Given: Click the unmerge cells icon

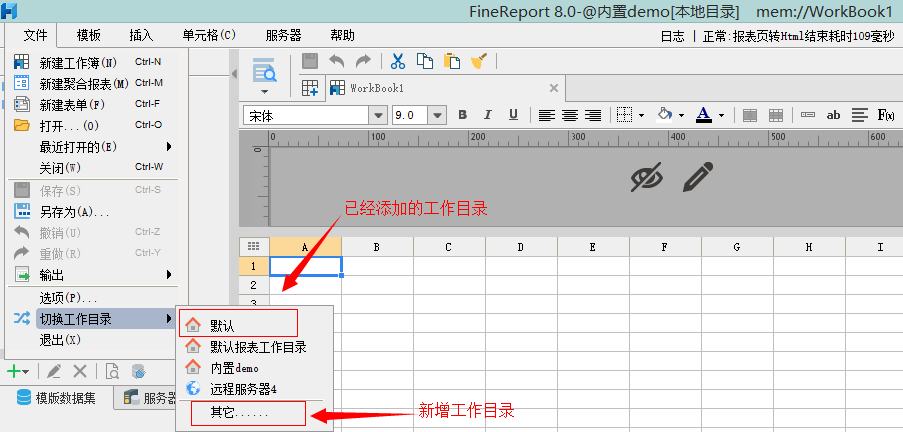Looking at the screenshot, I should coord(776,115).
